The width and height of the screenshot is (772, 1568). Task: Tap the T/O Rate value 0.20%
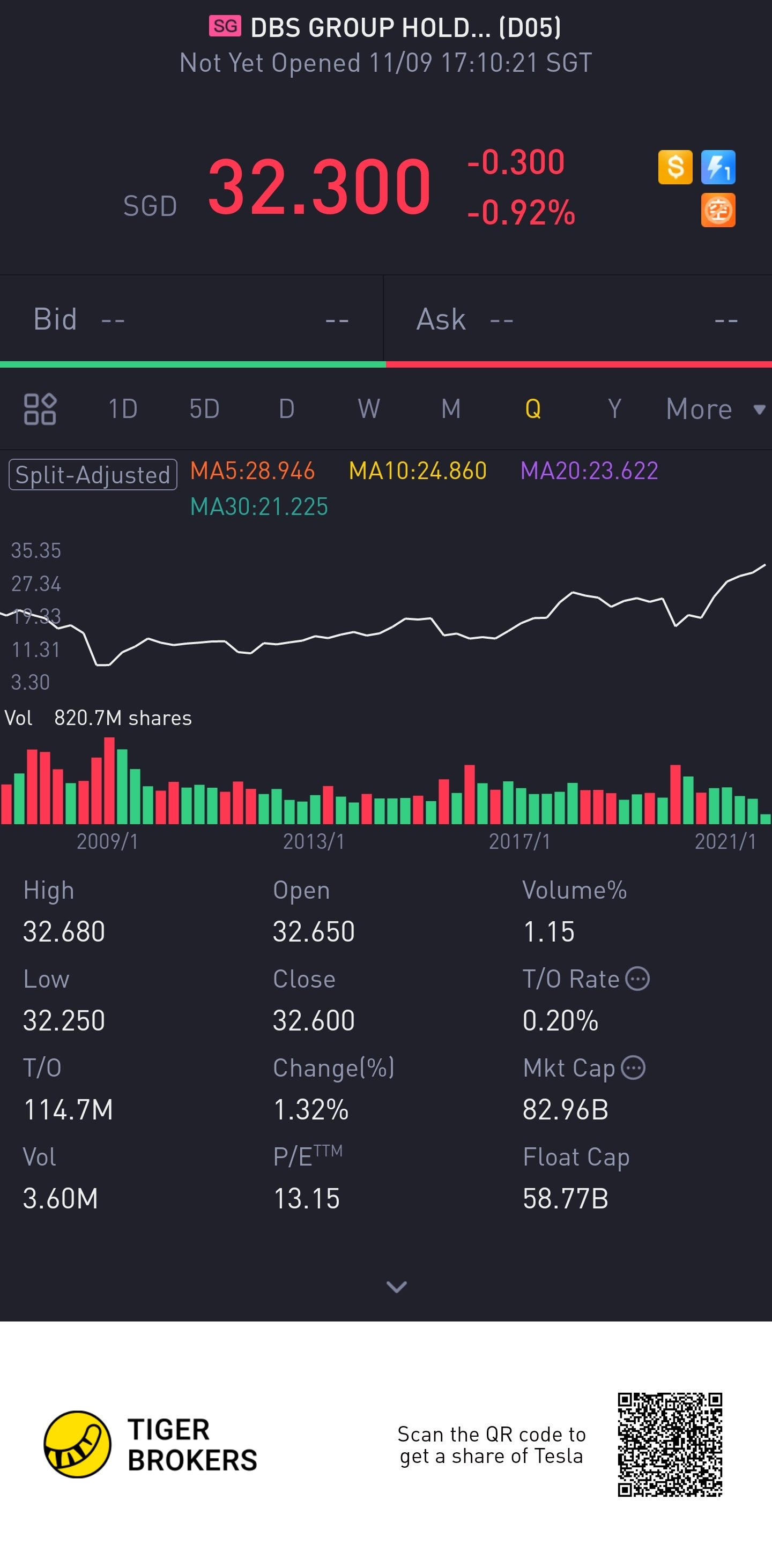(x=560, y=1020)
